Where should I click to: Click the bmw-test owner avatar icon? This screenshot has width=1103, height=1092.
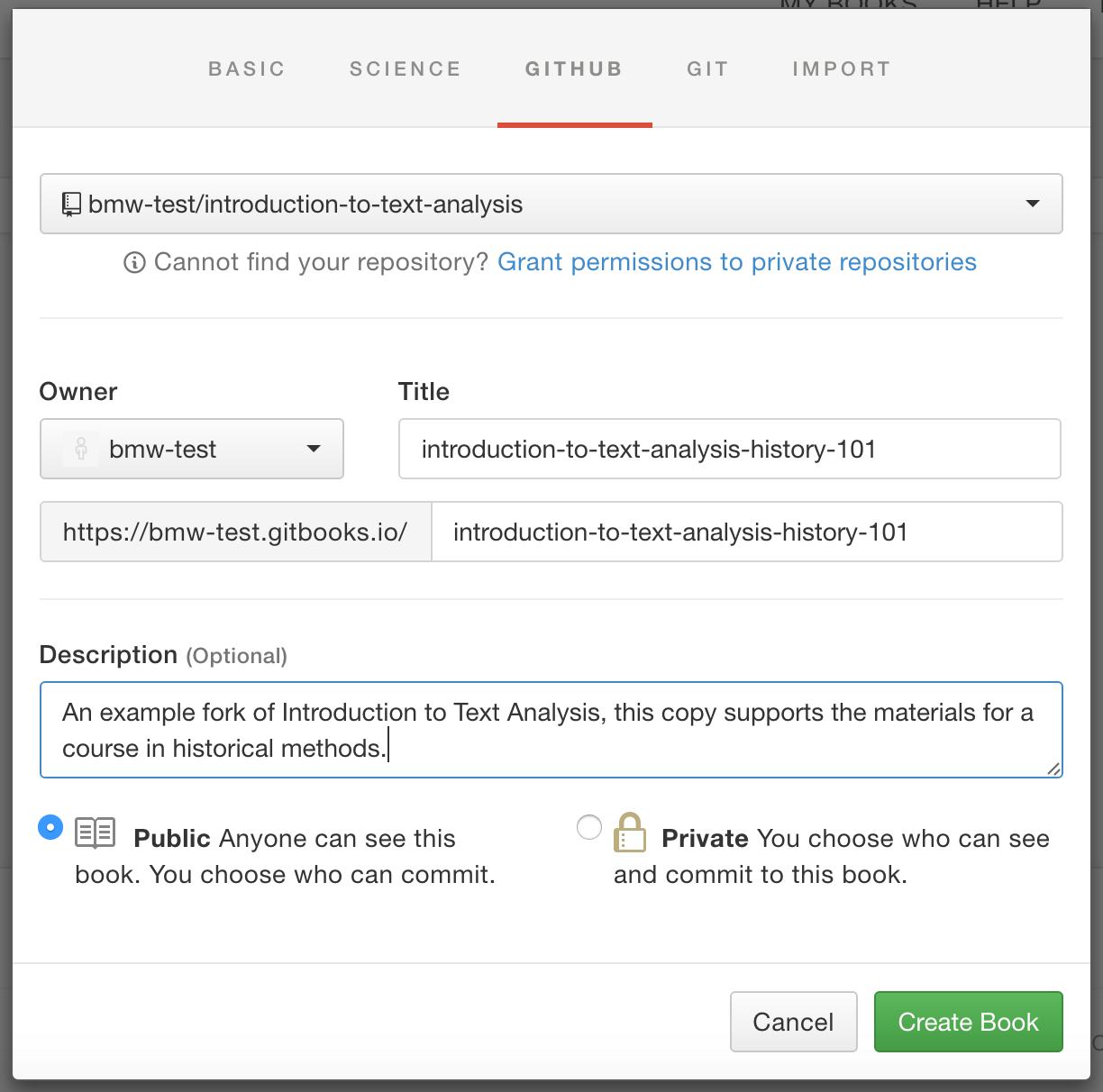pos(81,449)
